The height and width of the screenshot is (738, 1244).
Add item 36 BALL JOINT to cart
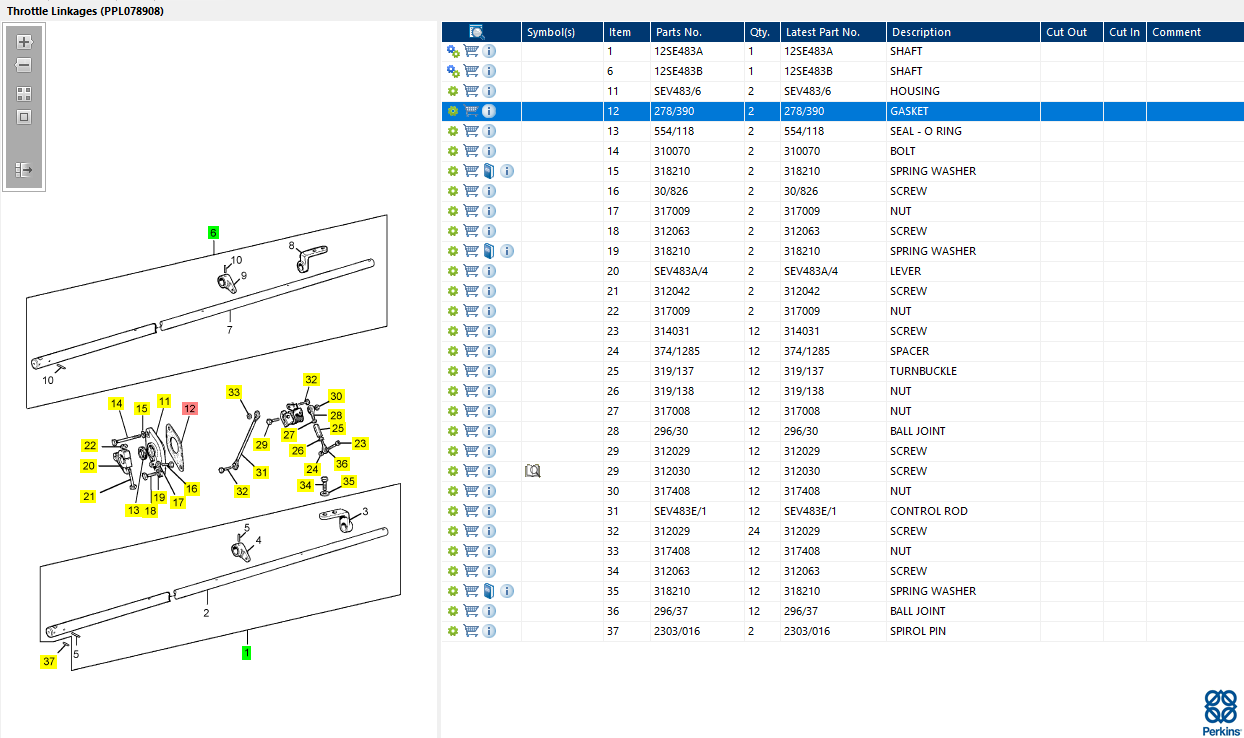(x=471, y=611)
